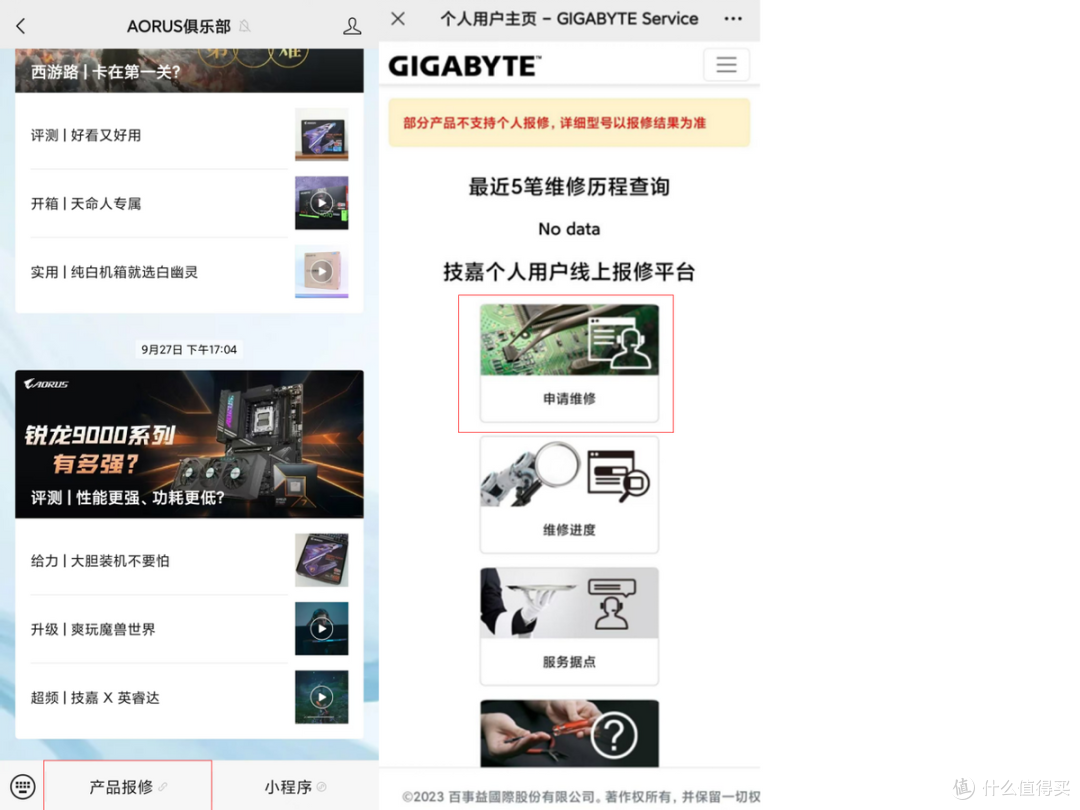Open thumbnail for 大胆装机不要怕 article
1080x810 pixels.
click(x=322, y=560)
